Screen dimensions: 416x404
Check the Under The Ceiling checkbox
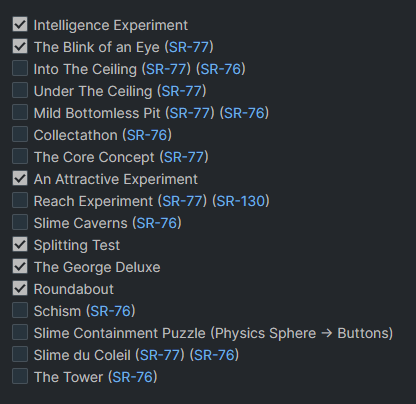[x=20, y=90]
